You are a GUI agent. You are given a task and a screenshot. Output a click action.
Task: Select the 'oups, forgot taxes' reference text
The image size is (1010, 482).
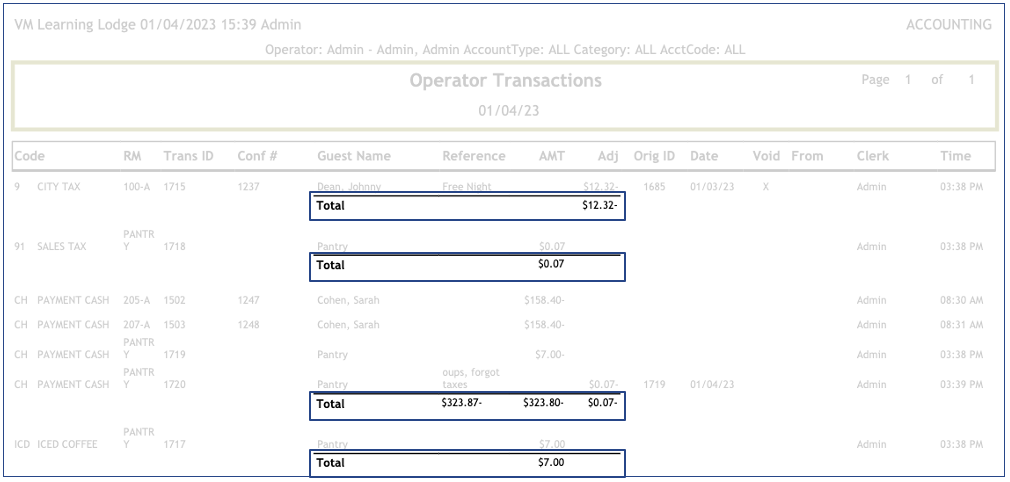pos(470,378)
